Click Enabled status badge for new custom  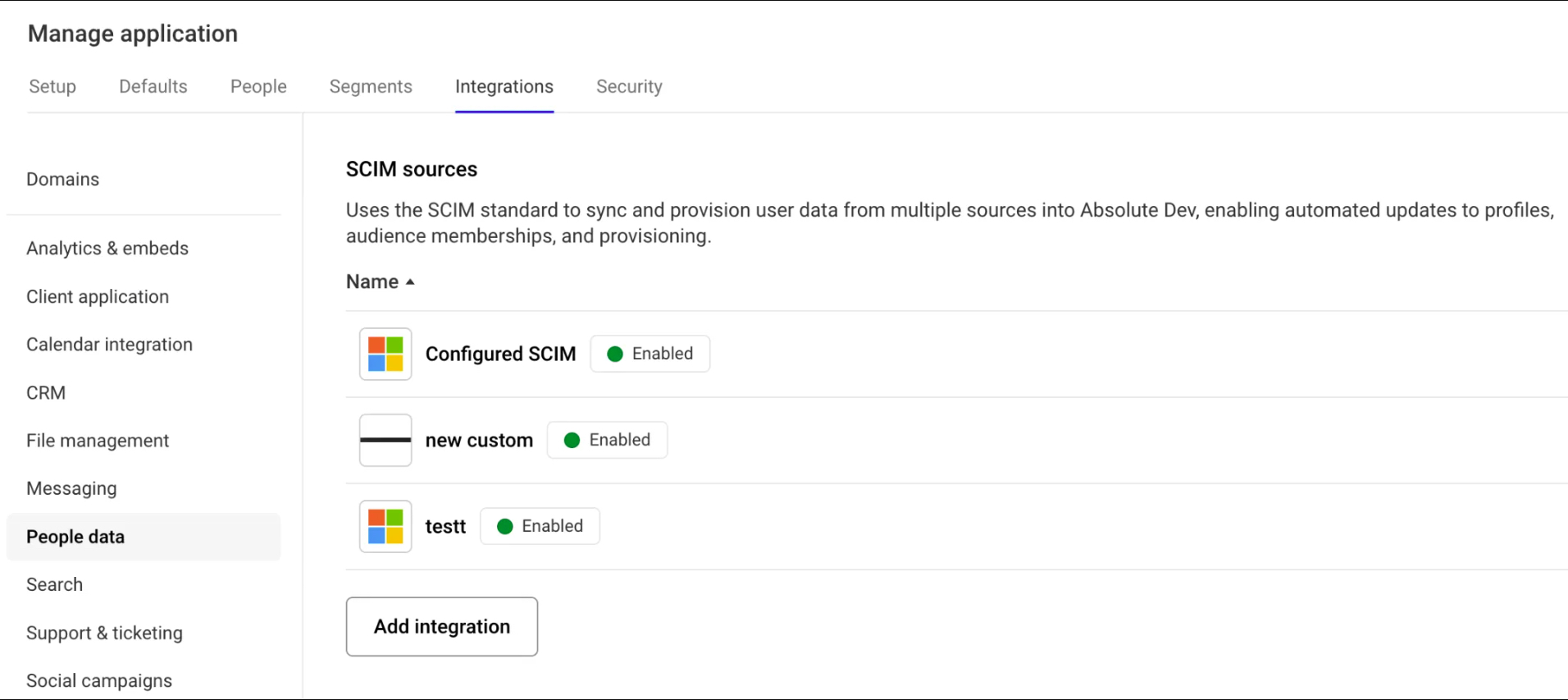click(607, 440)
